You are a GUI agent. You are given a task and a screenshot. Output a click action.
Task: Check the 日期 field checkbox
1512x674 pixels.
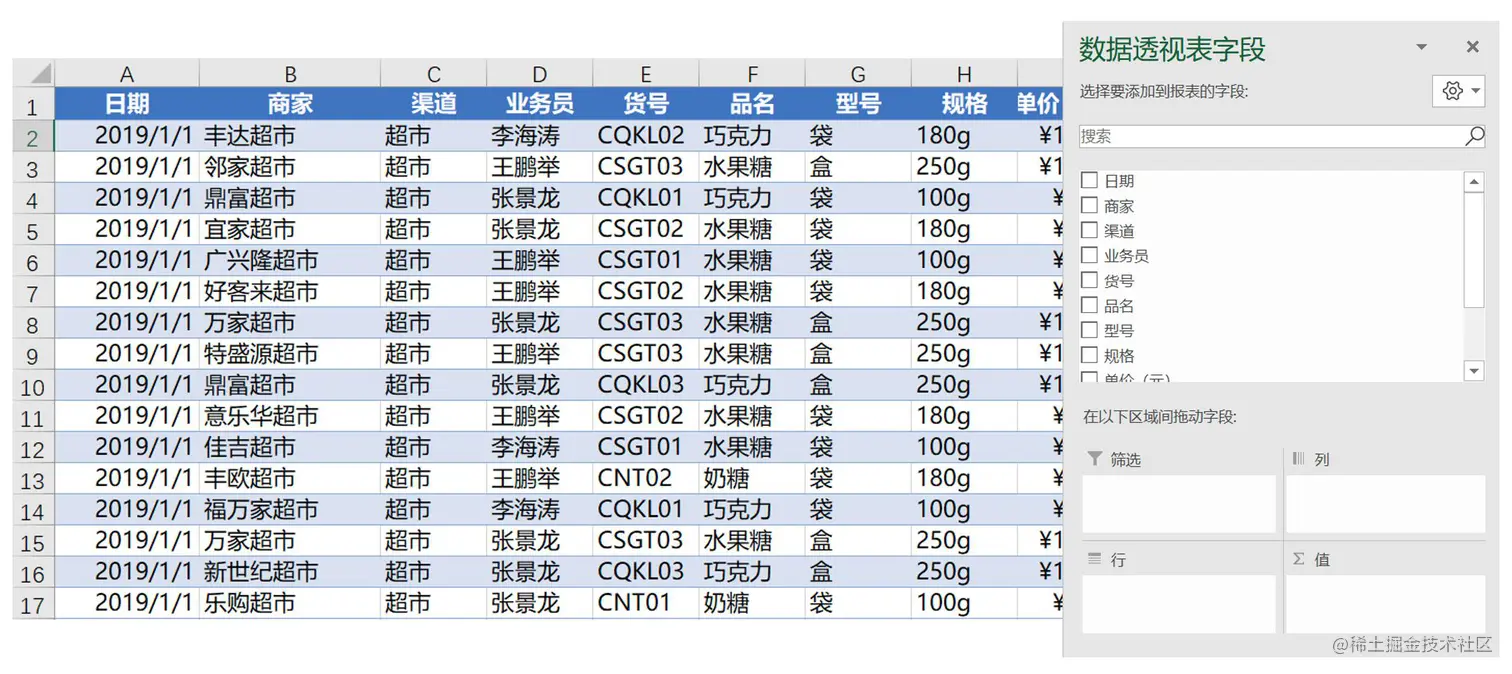coord(1090,180)
